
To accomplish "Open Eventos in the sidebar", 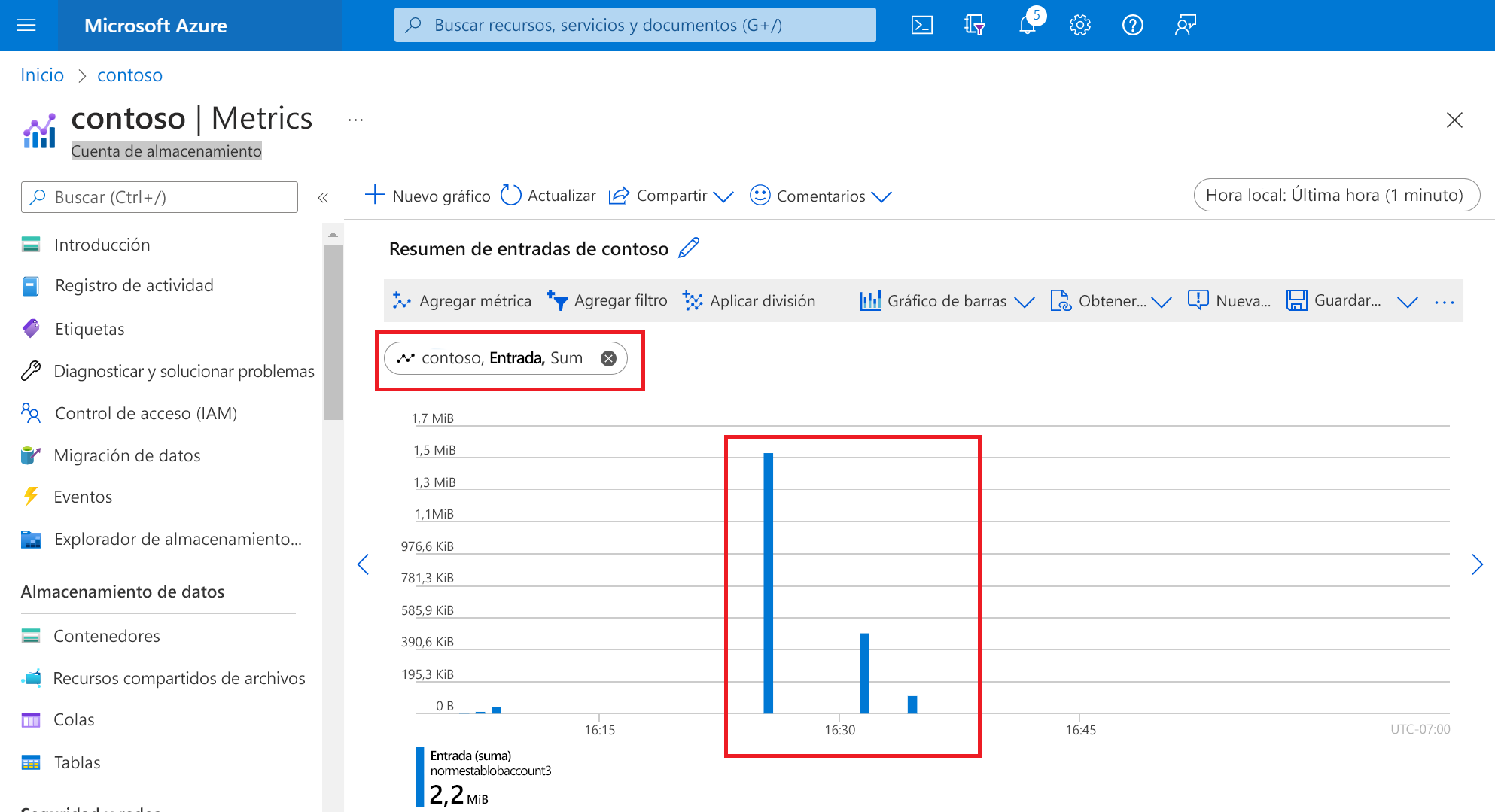I will [x=83, y=497].
